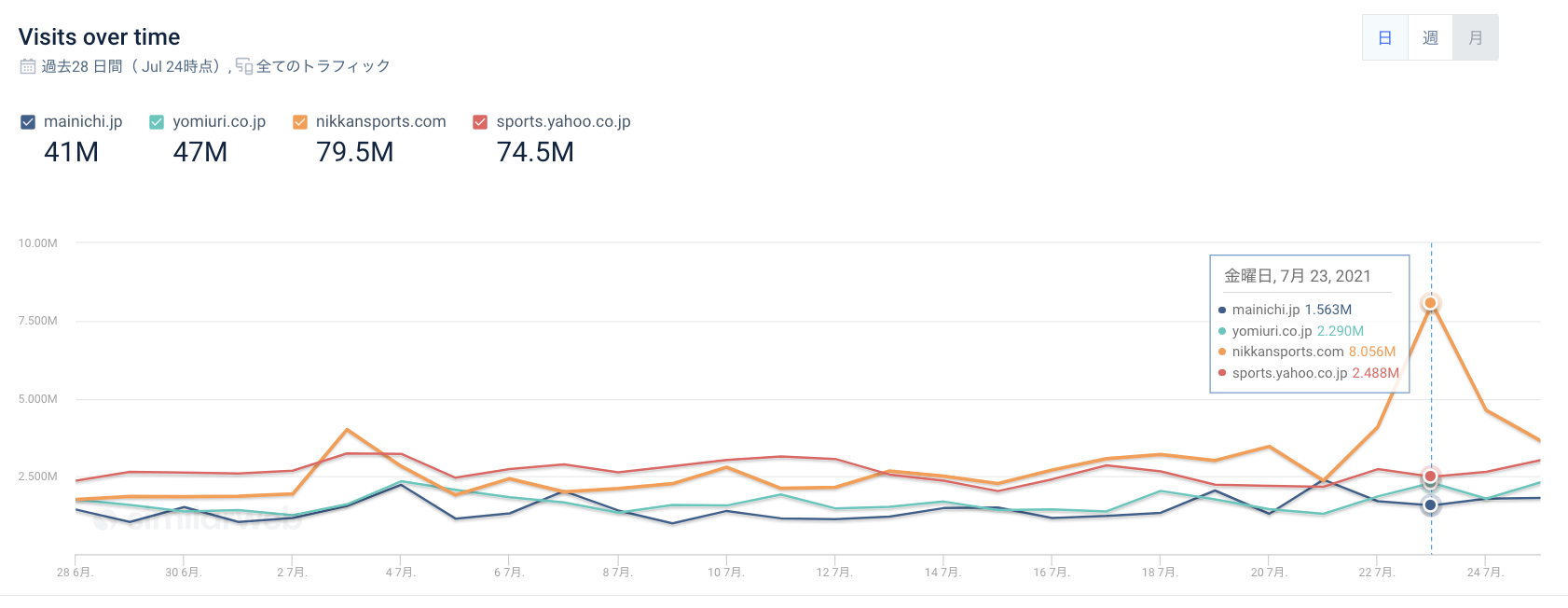Click the nikkansports.com legend label

click(380, 122)
